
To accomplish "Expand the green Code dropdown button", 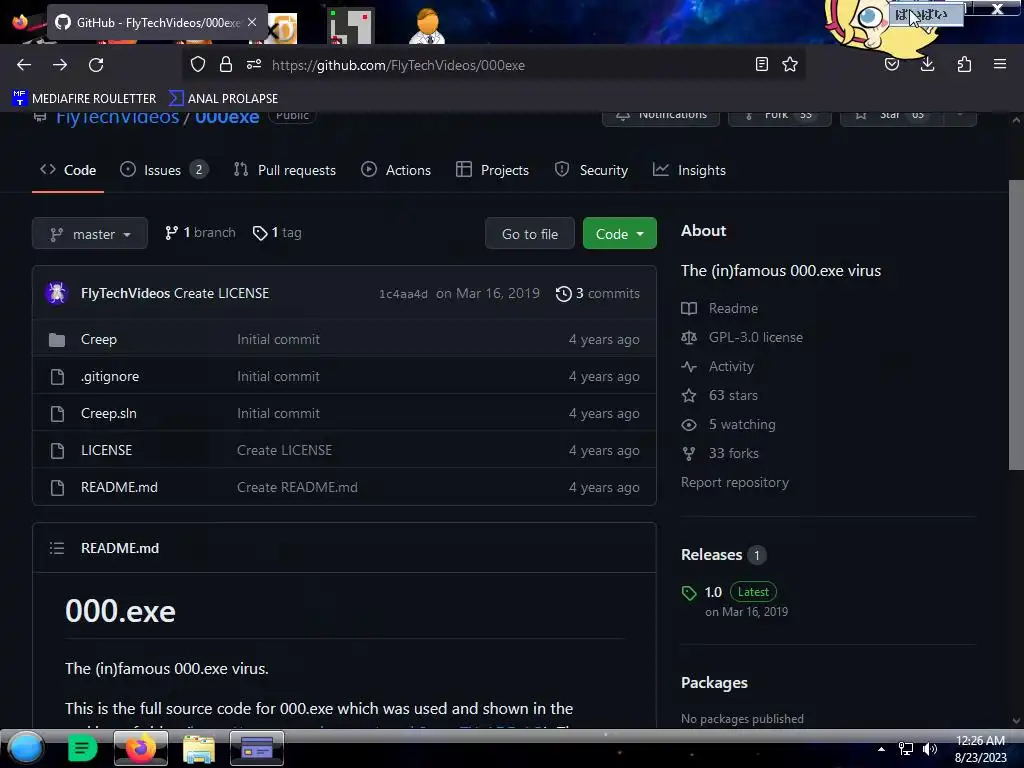I will (x=619, y=234).
